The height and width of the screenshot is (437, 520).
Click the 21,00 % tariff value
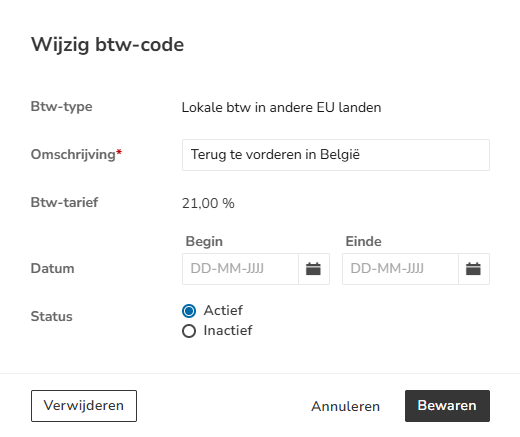pyautogui.click(x=208, y=203)
